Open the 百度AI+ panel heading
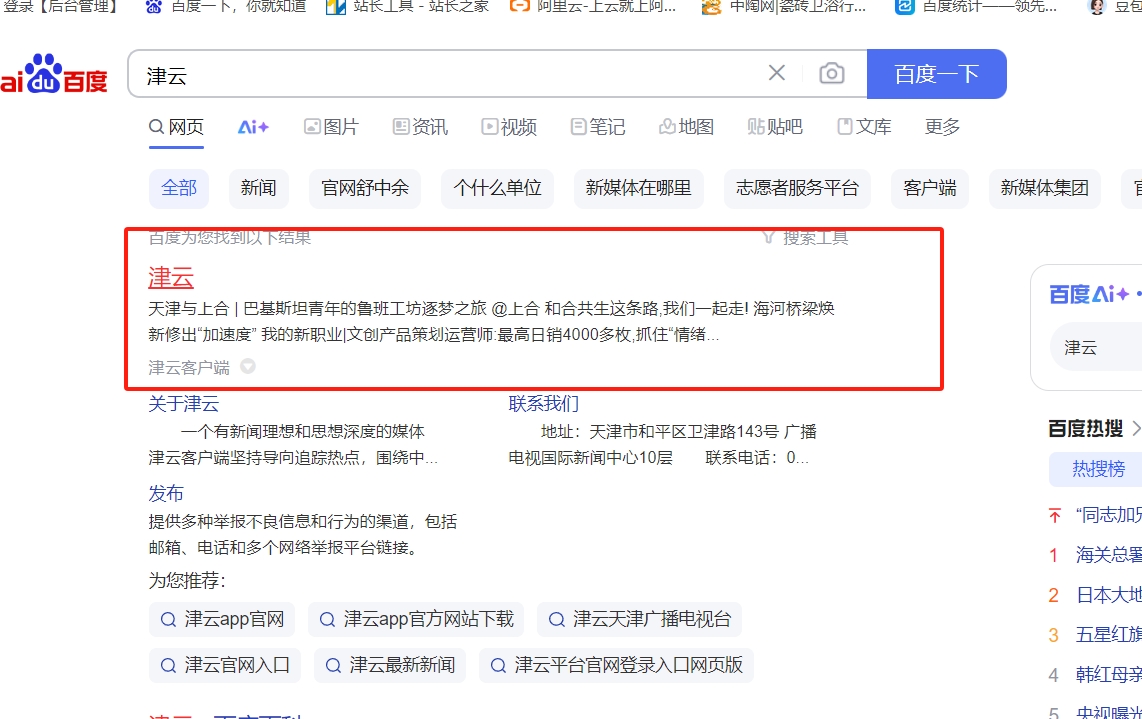 pyautogui.click(x=1089, y=294)
